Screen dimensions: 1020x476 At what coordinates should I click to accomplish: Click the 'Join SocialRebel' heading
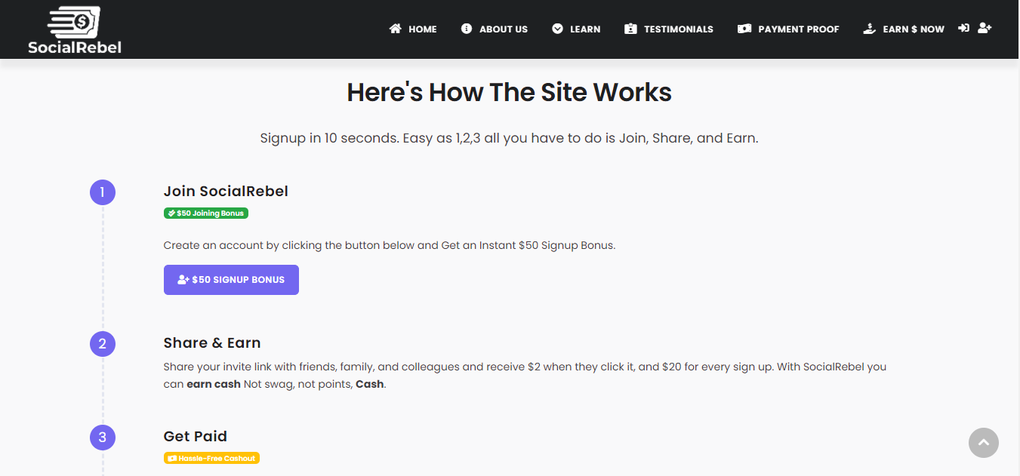click(226, 191)
